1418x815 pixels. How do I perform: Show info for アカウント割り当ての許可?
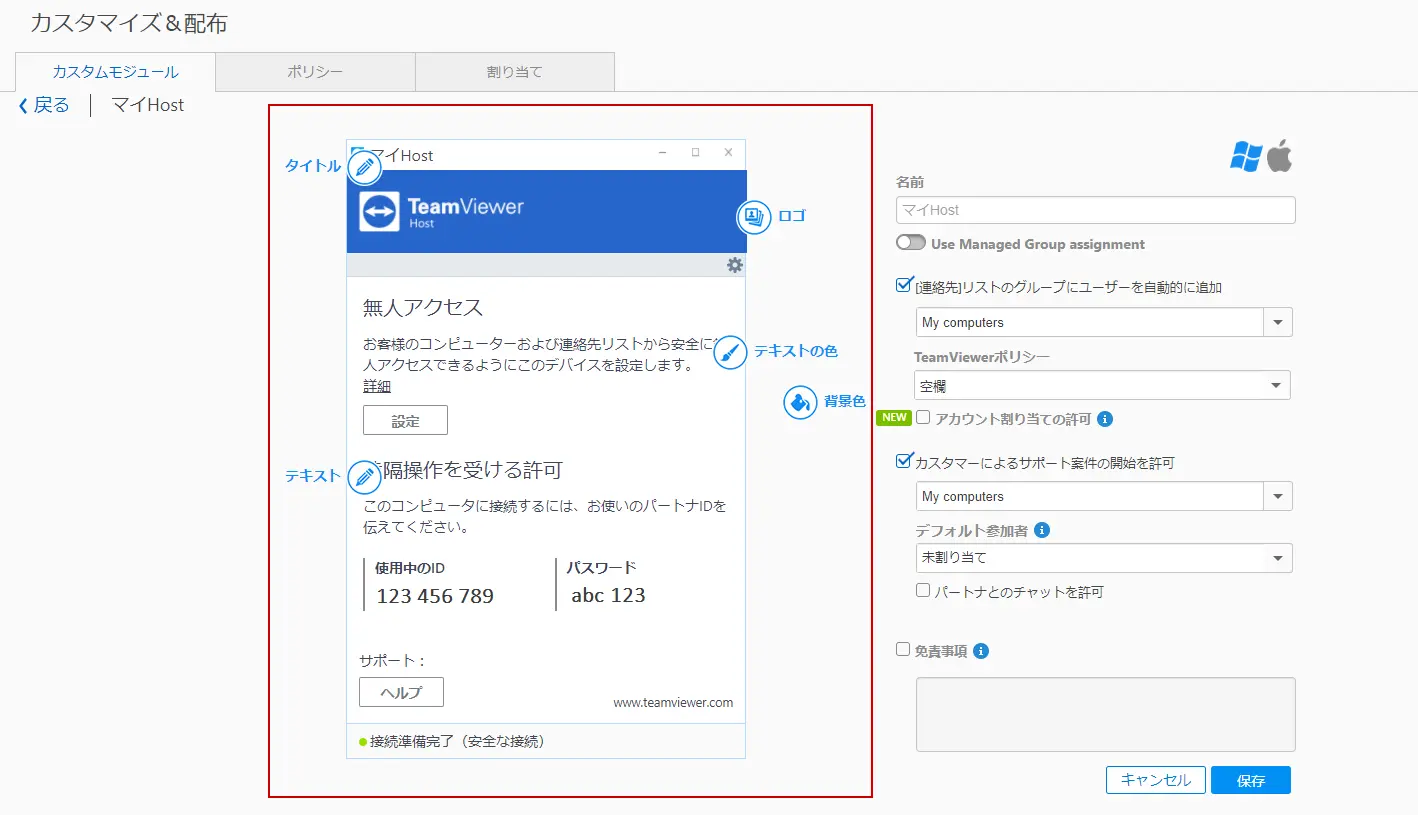1105,419
